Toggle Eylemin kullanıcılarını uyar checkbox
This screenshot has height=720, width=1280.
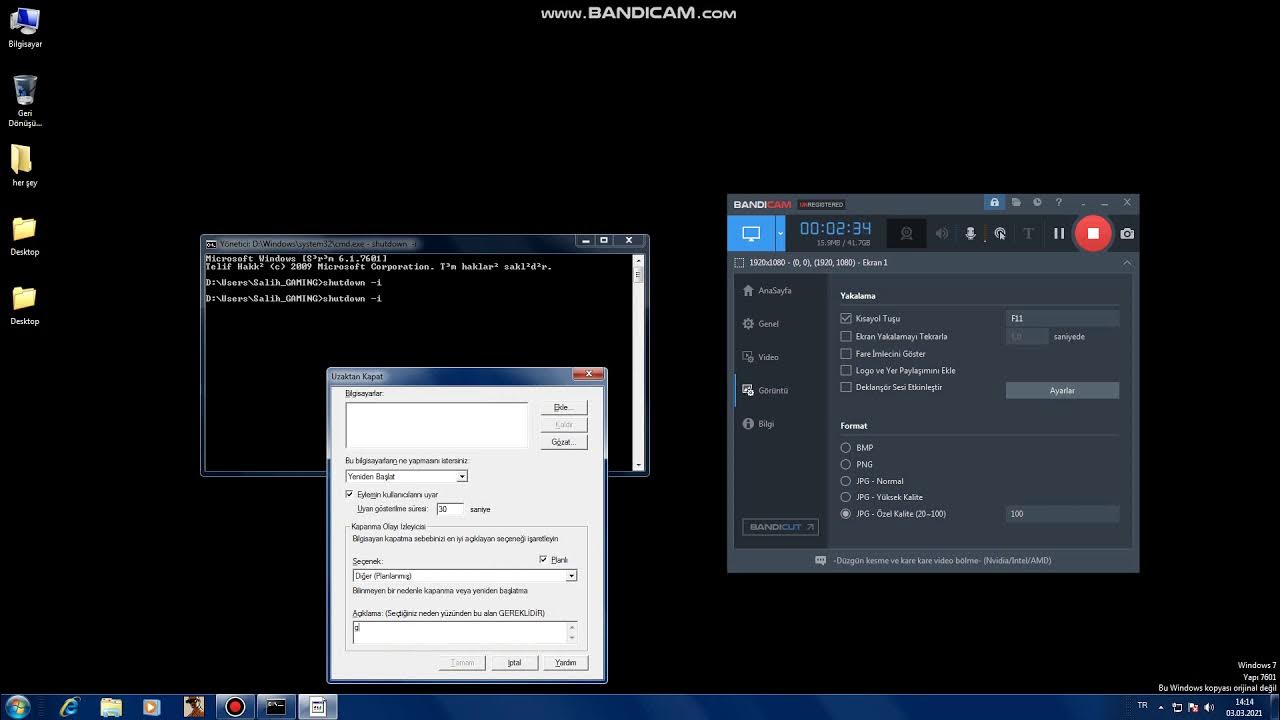coord(349,494)
